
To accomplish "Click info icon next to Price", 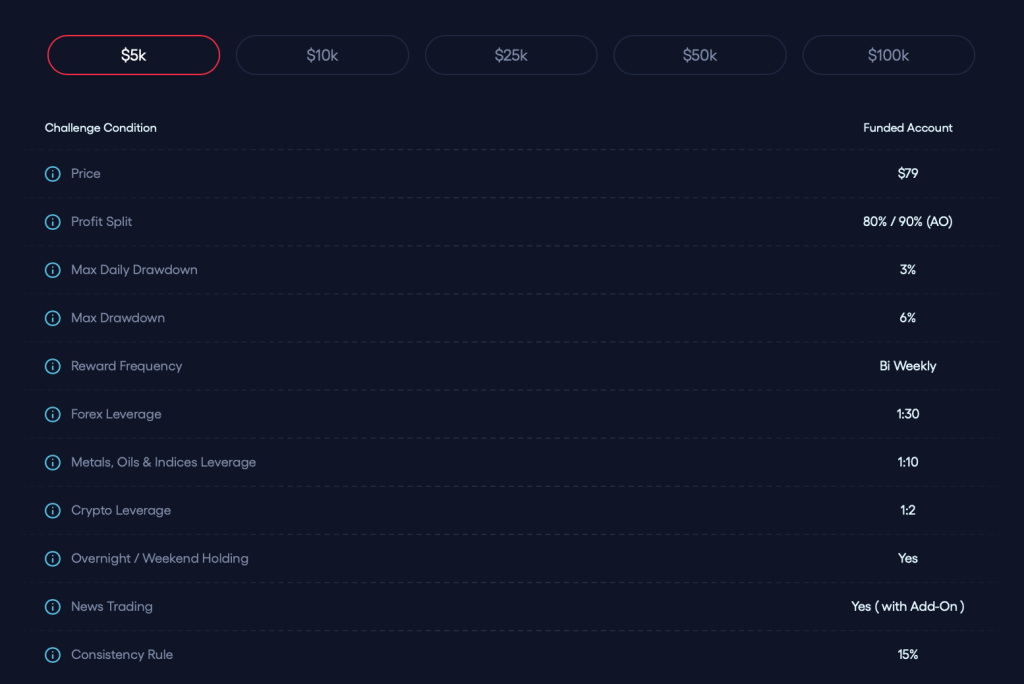I will [53, 174].
